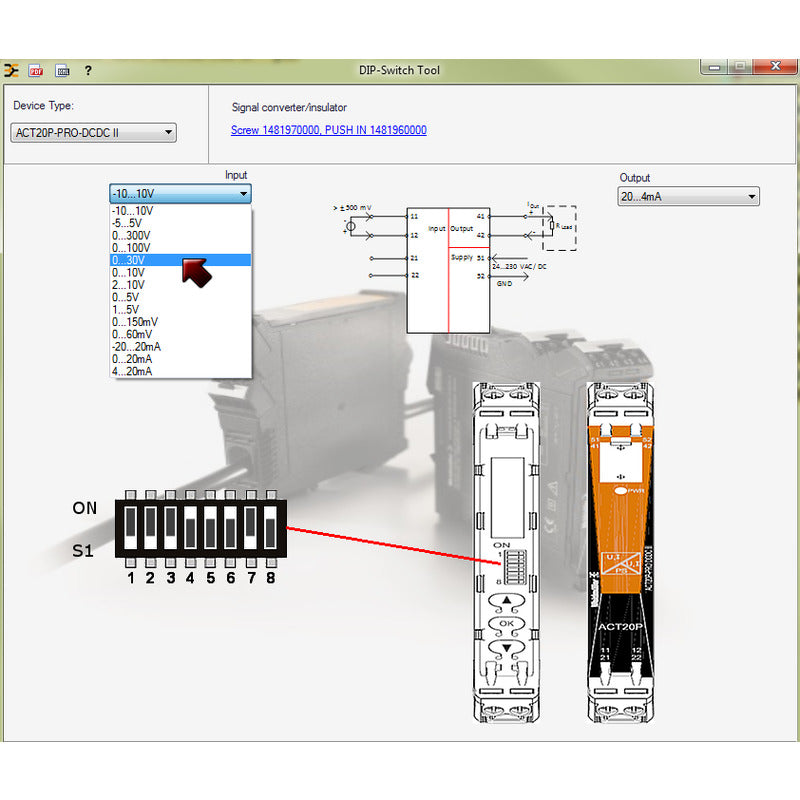Select 0...5V input range
This screenshot has height=800, width=800.
181,297
